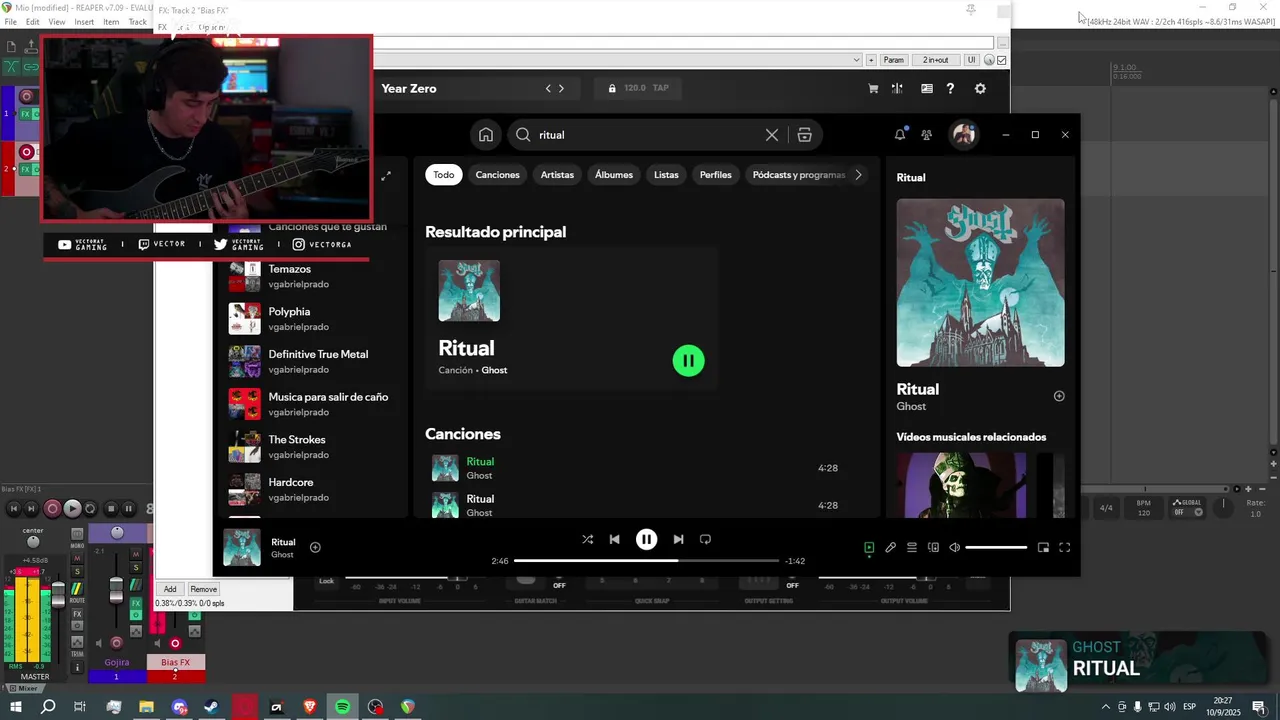Pause the Ritual main result
The width and height of the screenshot is (1280, 720).
click(688, 361)
